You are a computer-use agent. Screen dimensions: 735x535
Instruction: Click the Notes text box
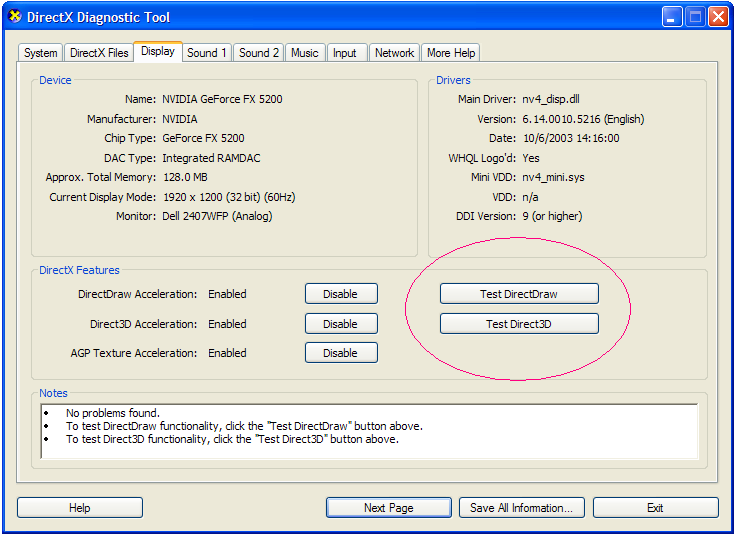point(369,431)
